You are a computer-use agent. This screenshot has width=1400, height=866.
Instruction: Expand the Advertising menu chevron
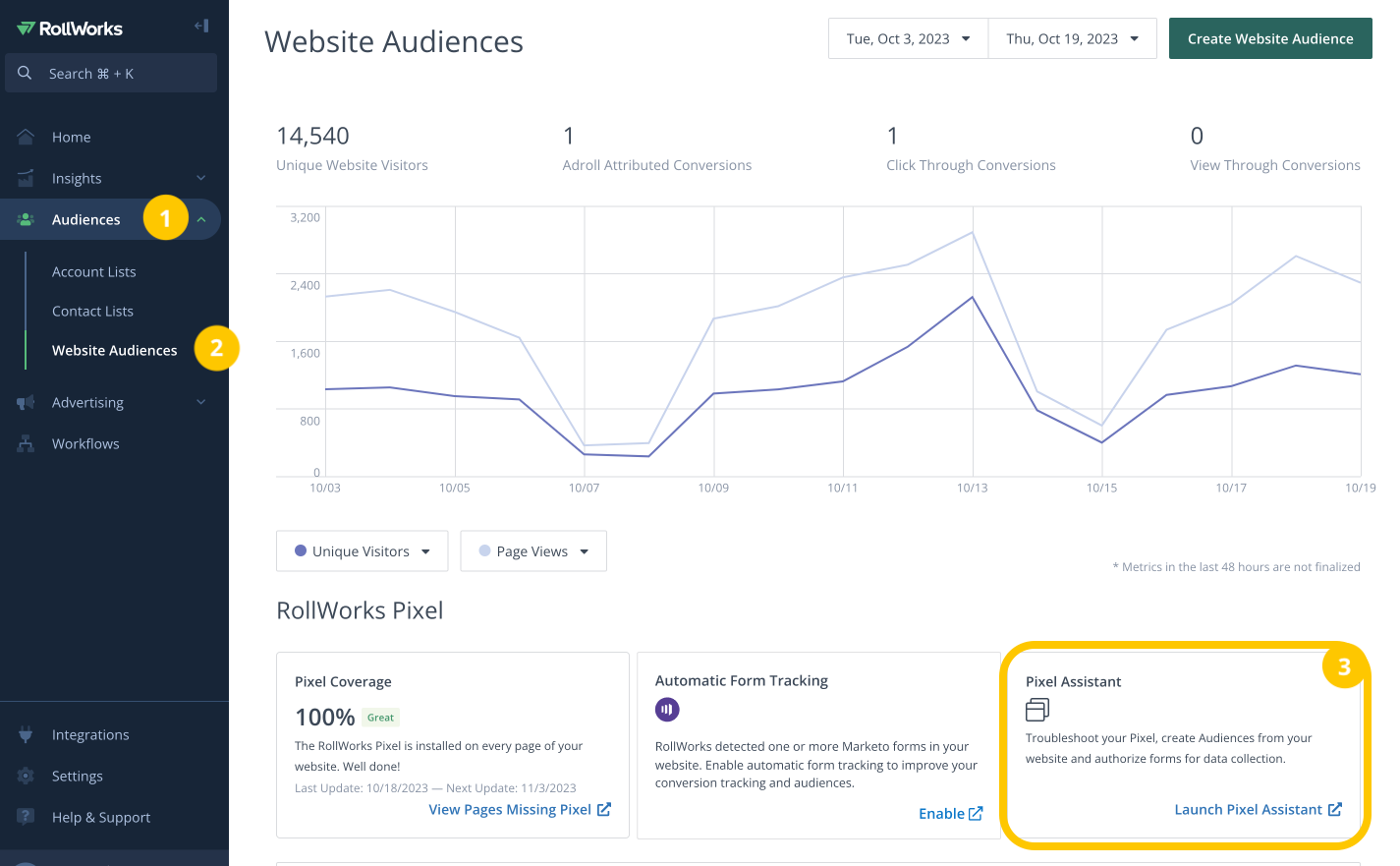pyautogui.click(x=201, y=402)
